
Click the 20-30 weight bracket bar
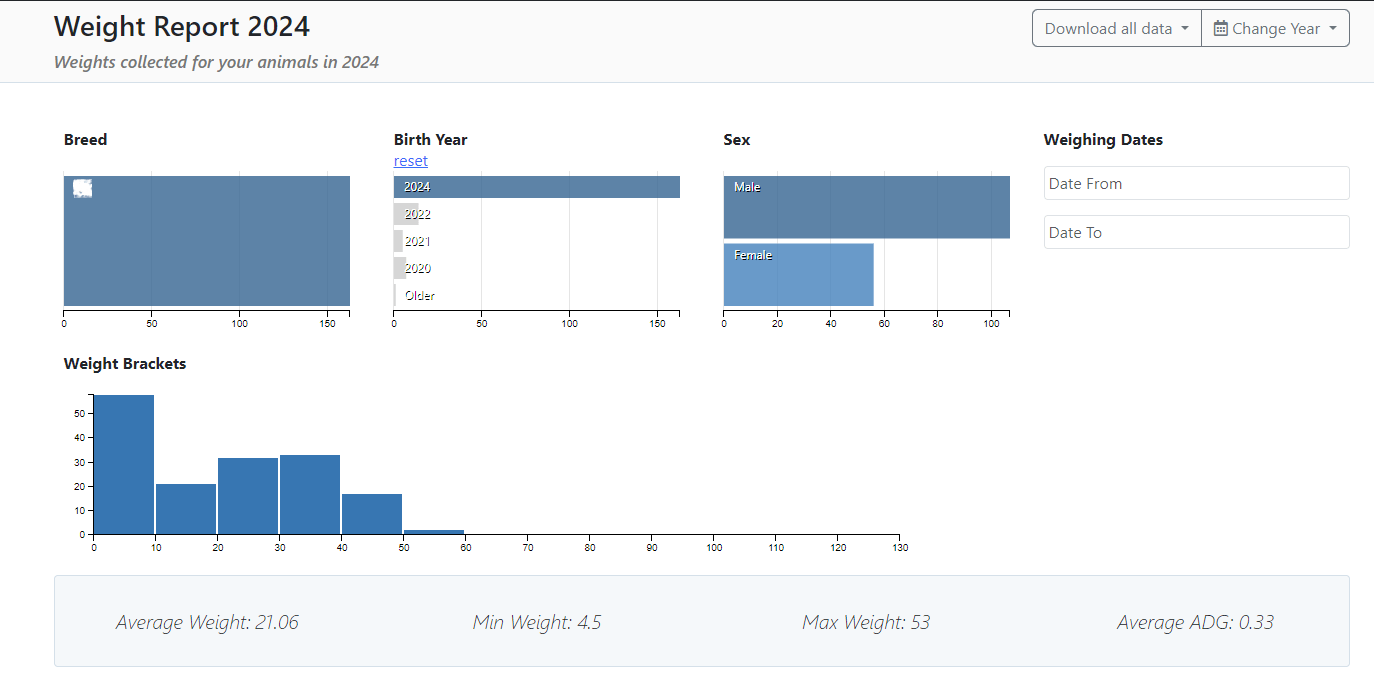(248, 496)
